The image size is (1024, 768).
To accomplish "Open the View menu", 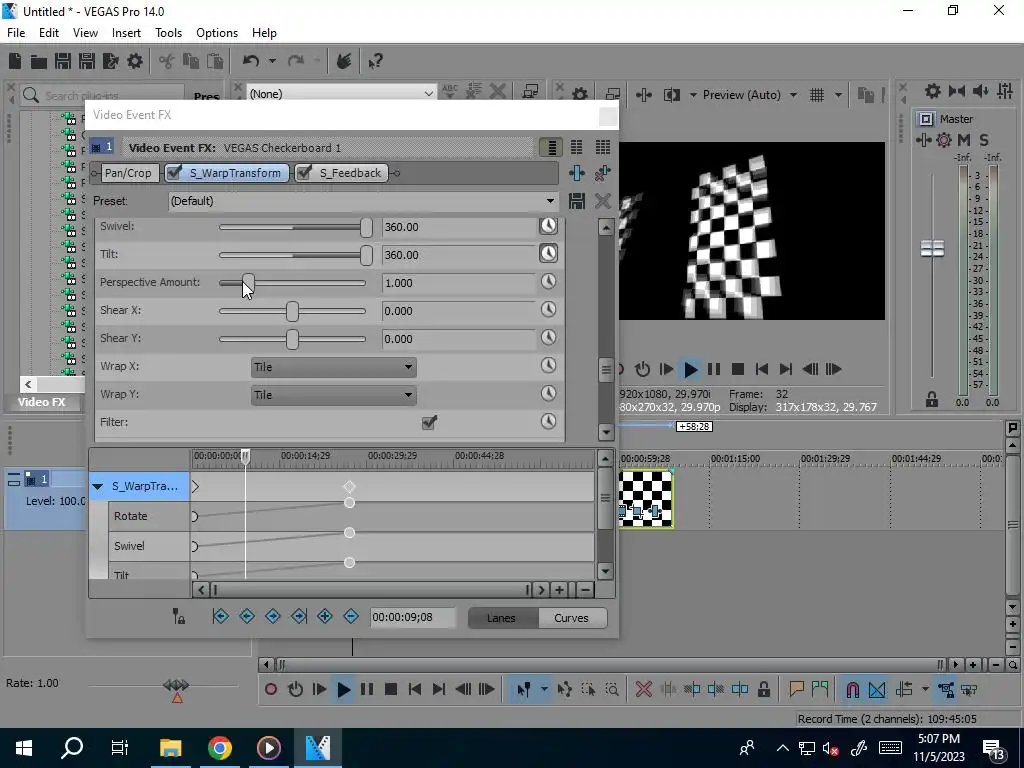I will (x=85, y=33).
